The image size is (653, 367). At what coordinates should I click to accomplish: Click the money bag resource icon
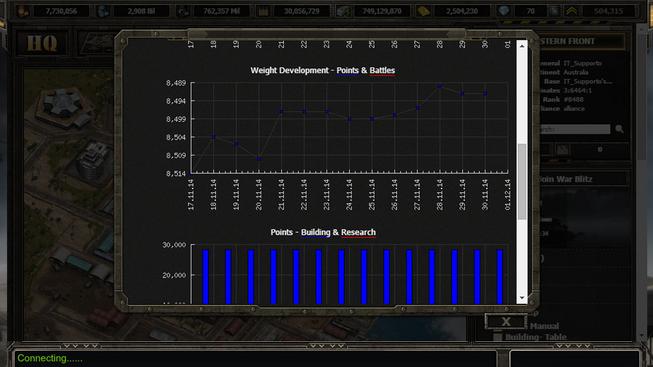[23, 11]
